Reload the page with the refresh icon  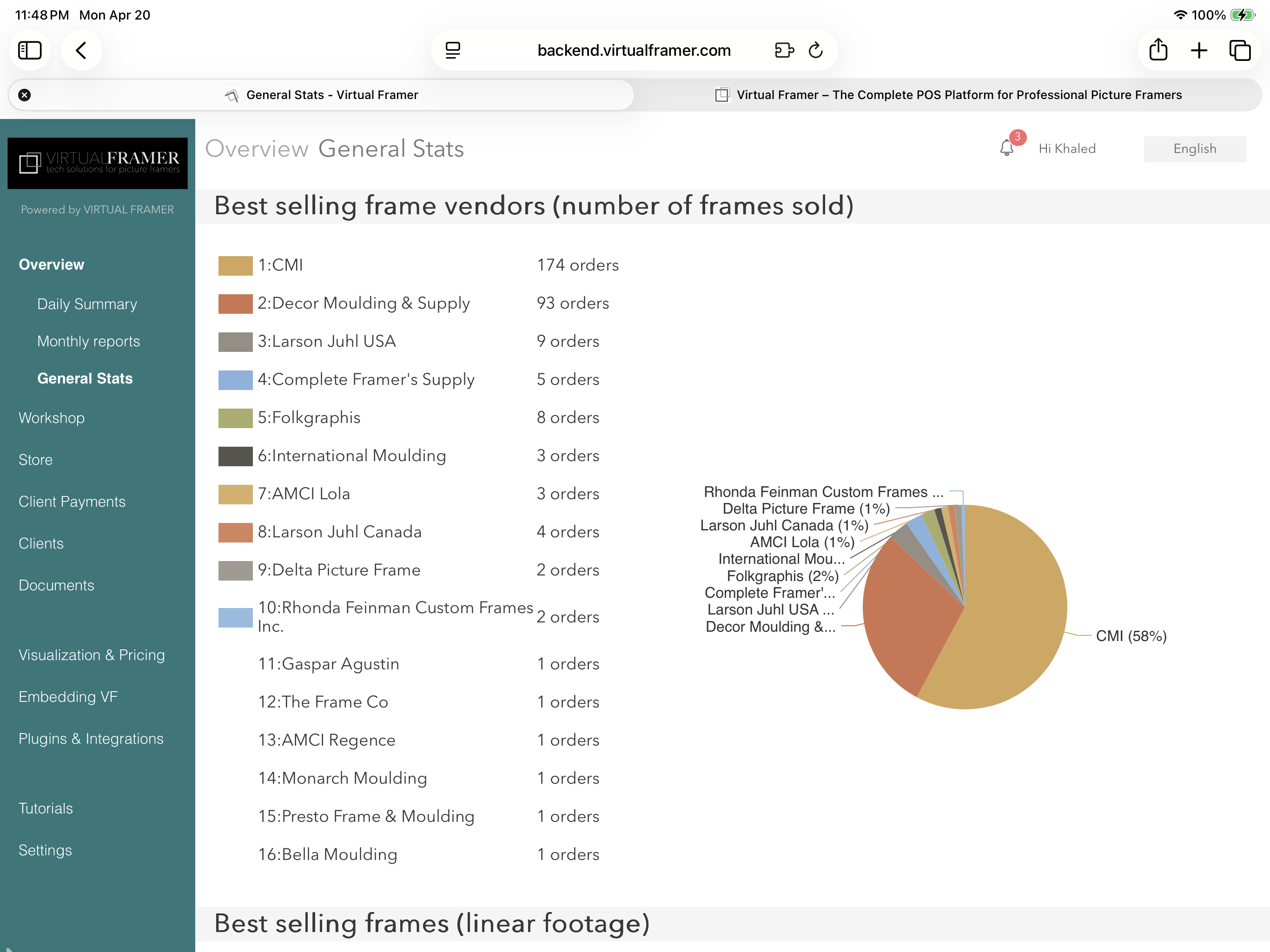[x=816, y=51]
